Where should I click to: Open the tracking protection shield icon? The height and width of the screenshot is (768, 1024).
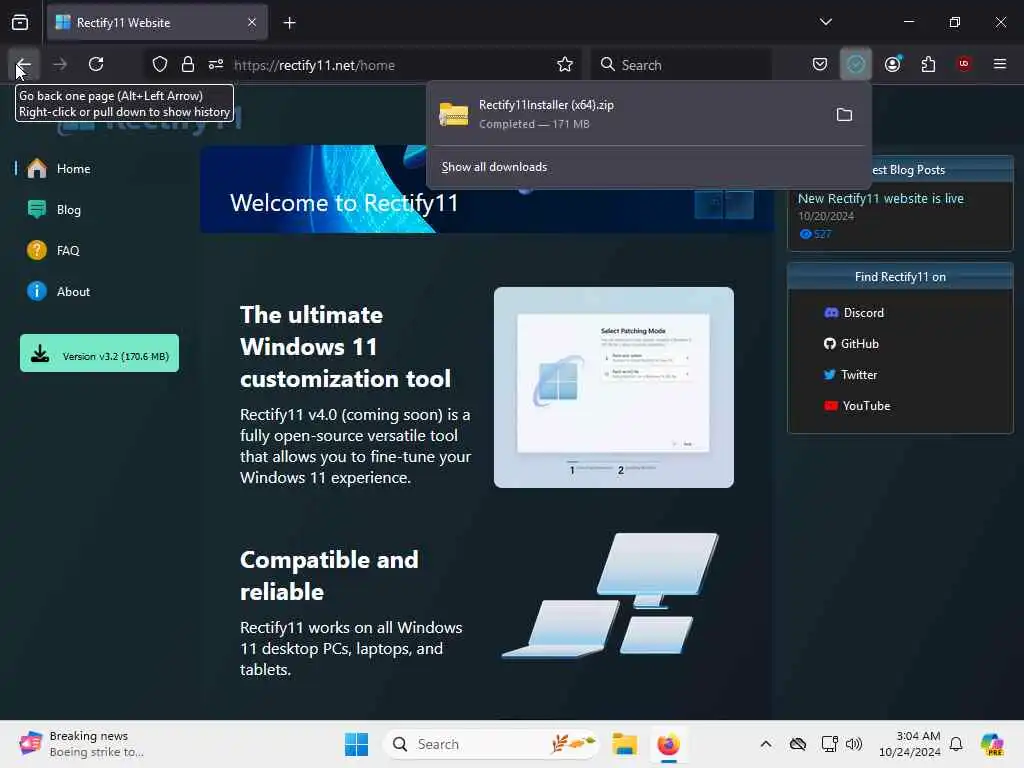pyautogui.click(x=159, y=64)
